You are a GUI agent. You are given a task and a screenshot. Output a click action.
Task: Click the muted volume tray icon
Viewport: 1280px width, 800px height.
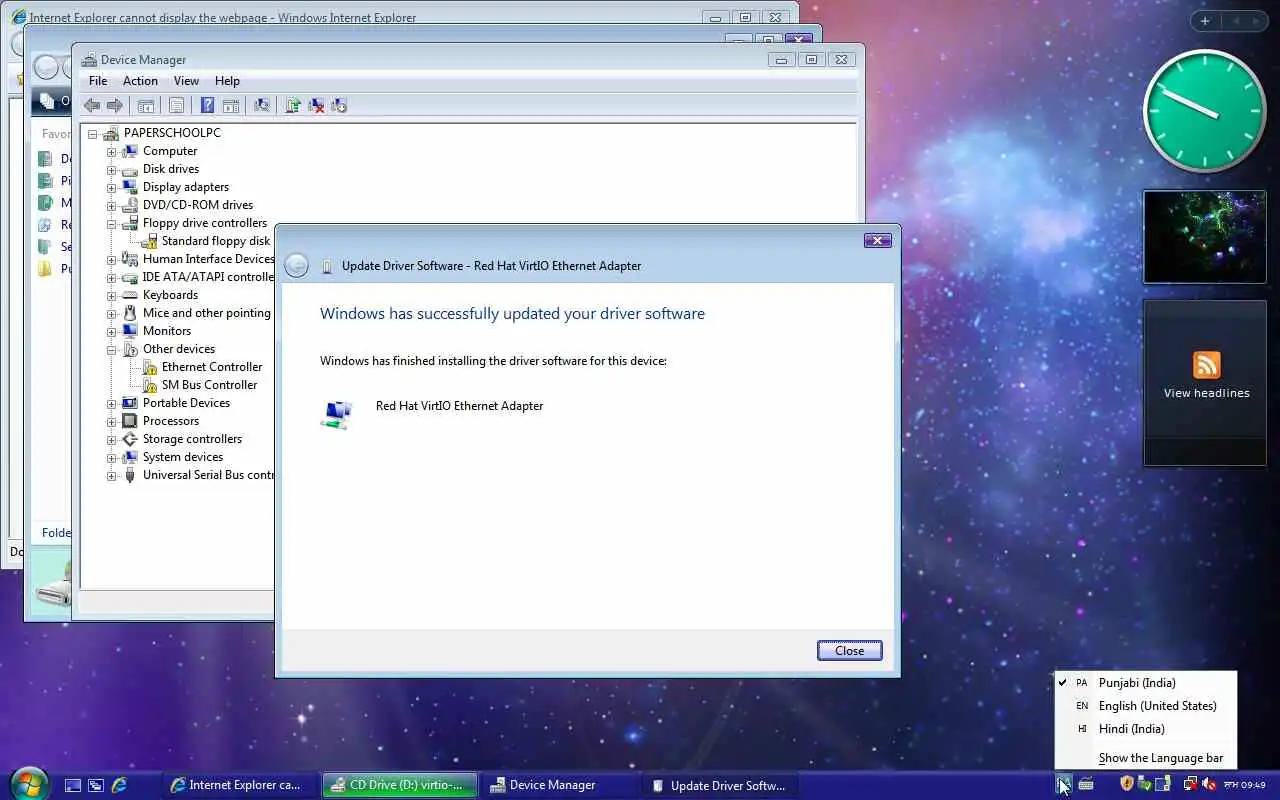coord(1208,784)
